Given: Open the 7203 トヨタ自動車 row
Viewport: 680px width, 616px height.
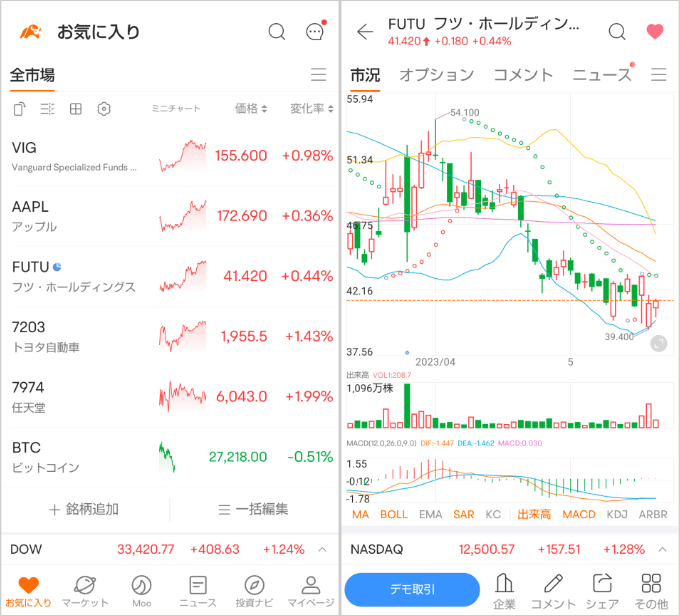Looking at the screenshot, I should click(x=170, y=337).
